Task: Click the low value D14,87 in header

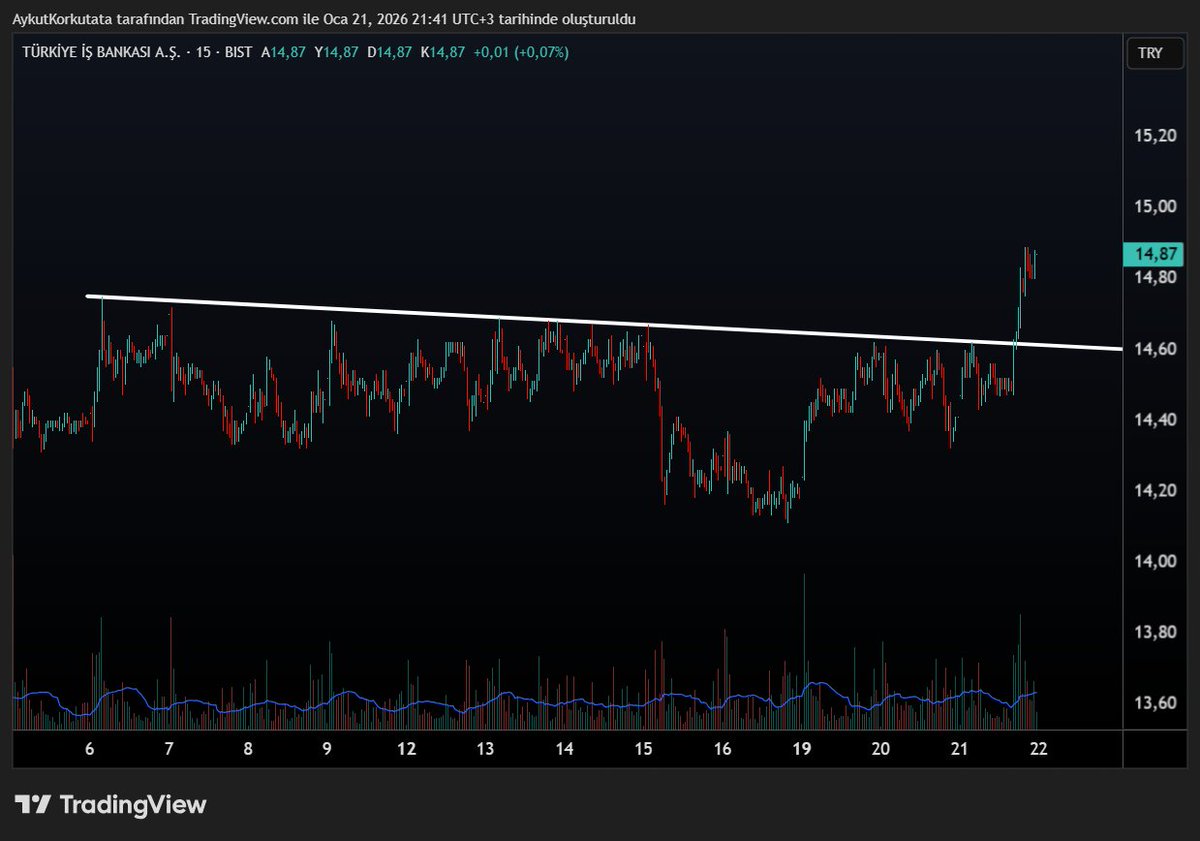Action: point(389,52)
